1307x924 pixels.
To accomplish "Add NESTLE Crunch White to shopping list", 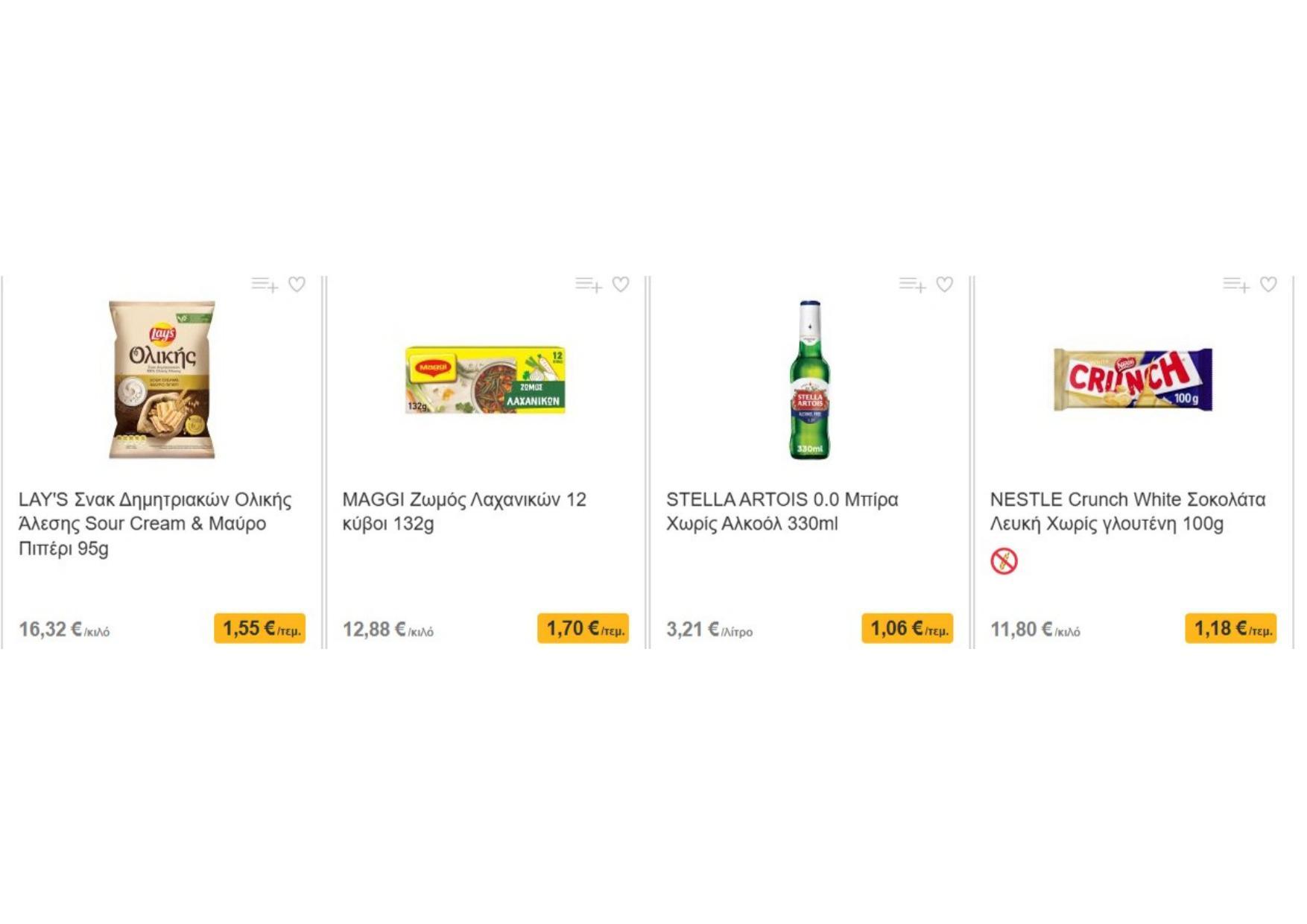I will point(1236,285).
